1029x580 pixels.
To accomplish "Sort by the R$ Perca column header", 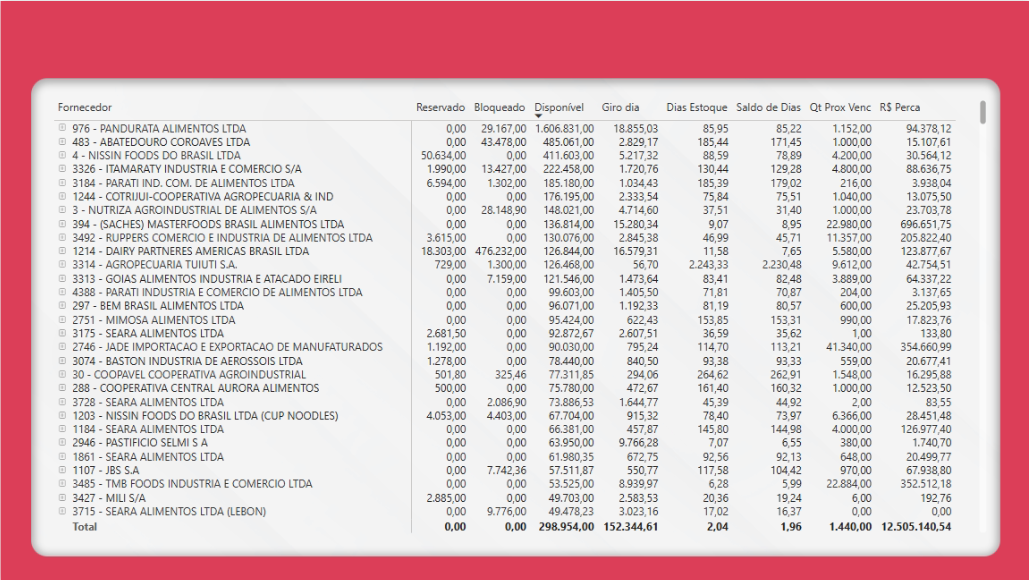I will (900, 107).
